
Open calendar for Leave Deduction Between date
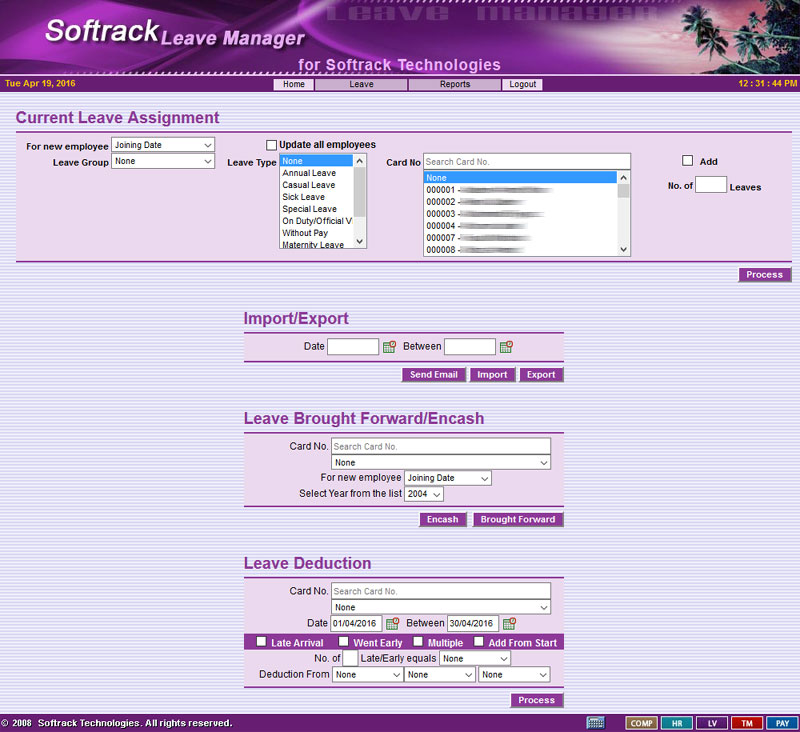pos(509,623)
